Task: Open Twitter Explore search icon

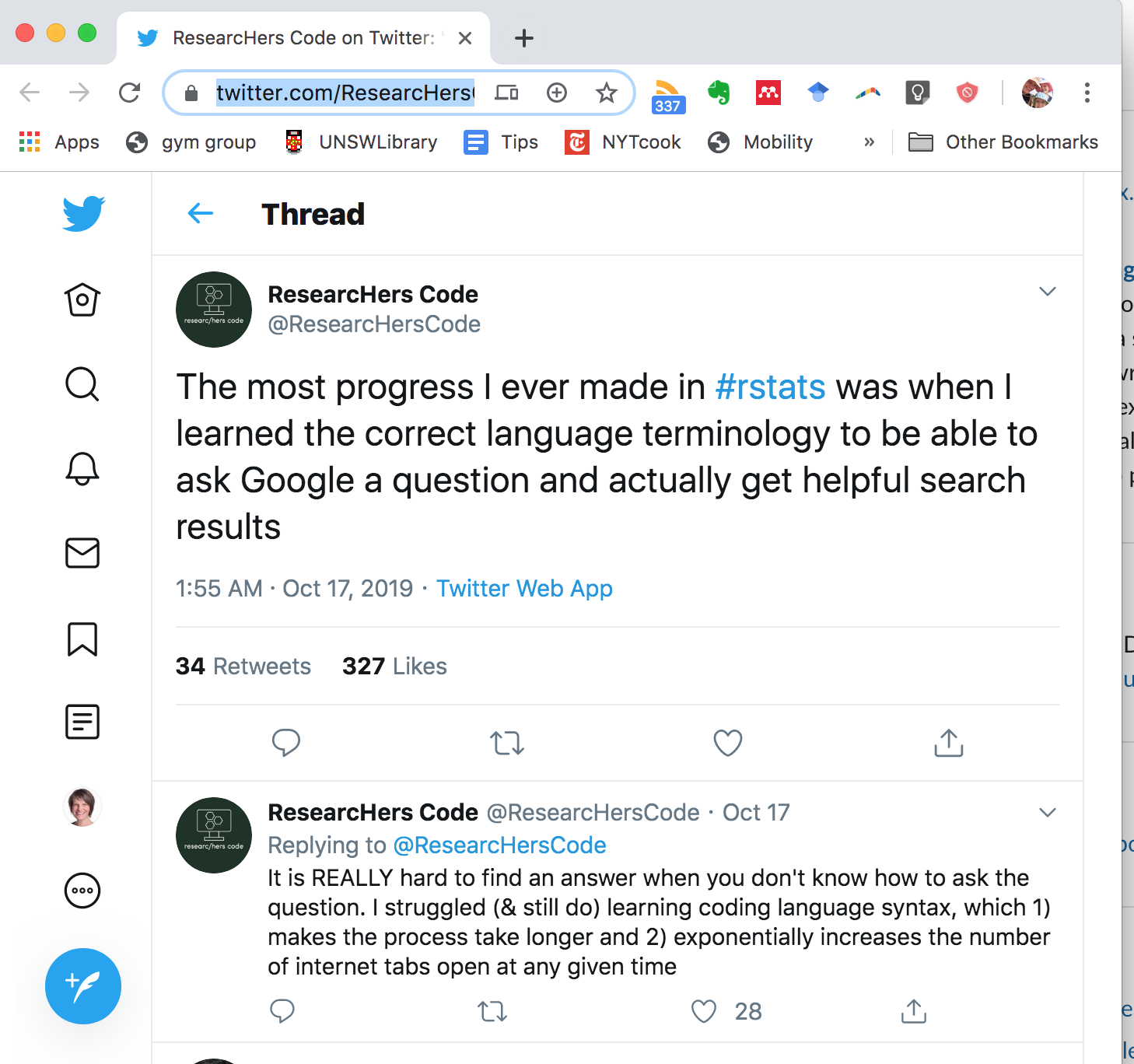Action: [82, 384]
